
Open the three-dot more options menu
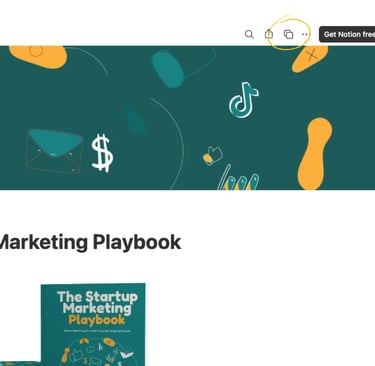305,34
